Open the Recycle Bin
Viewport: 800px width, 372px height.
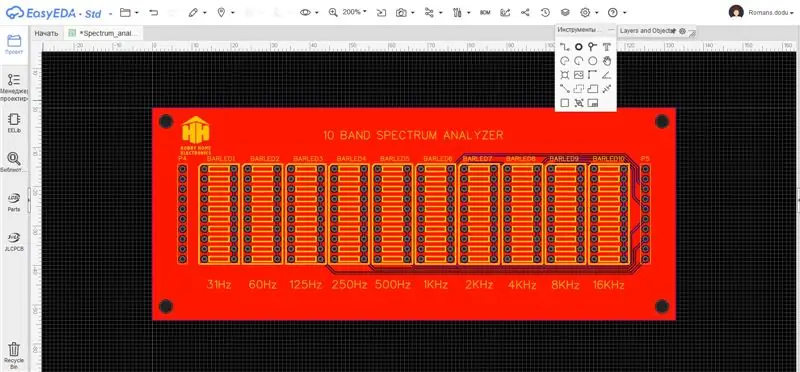14,356
